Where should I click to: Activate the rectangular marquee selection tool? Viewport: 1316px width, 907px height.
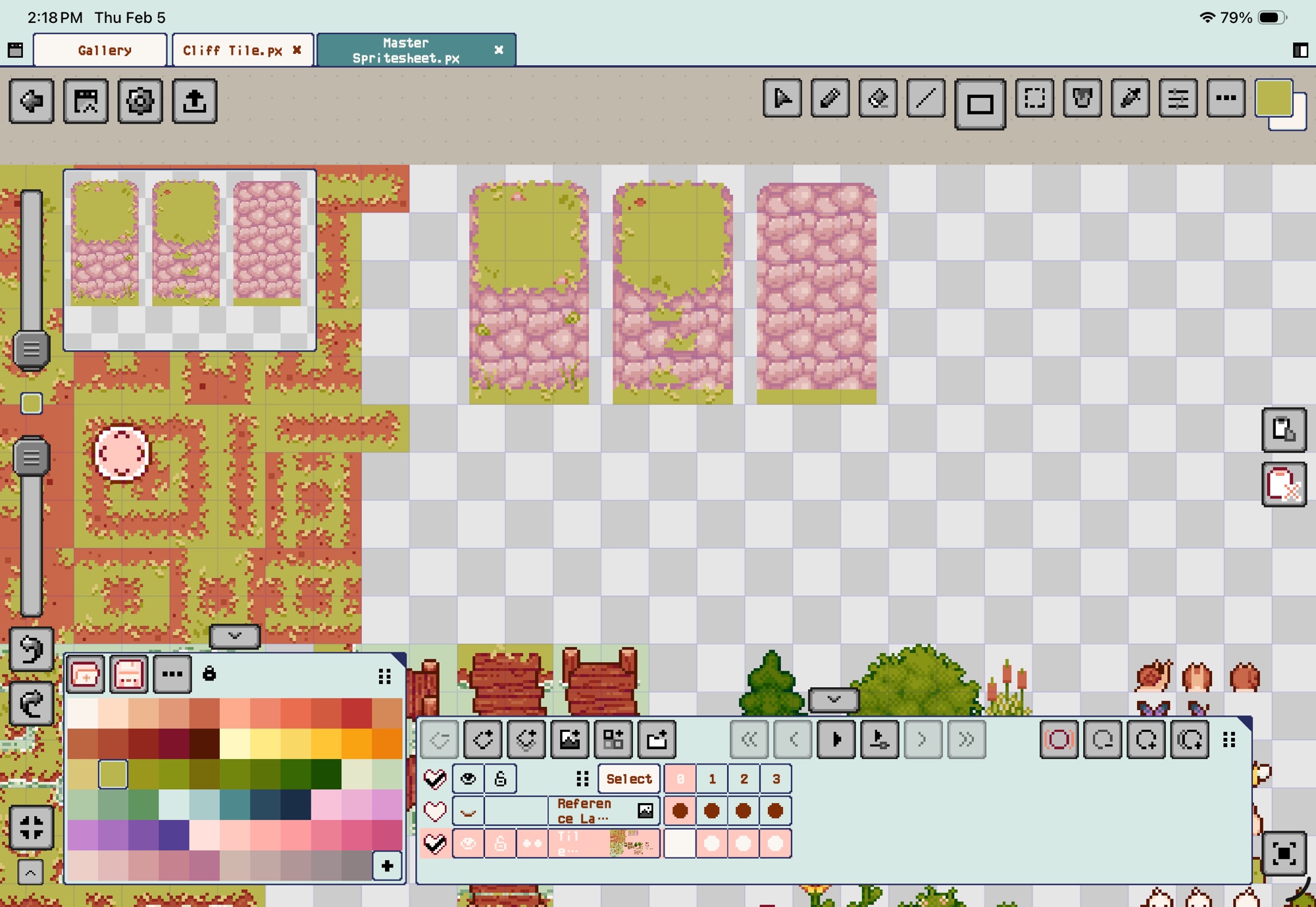click(1034, 99)
